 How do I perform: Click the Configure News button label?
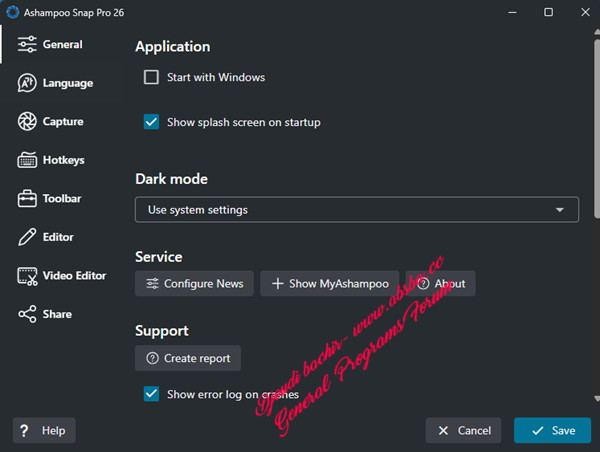(x=204, y=284)
